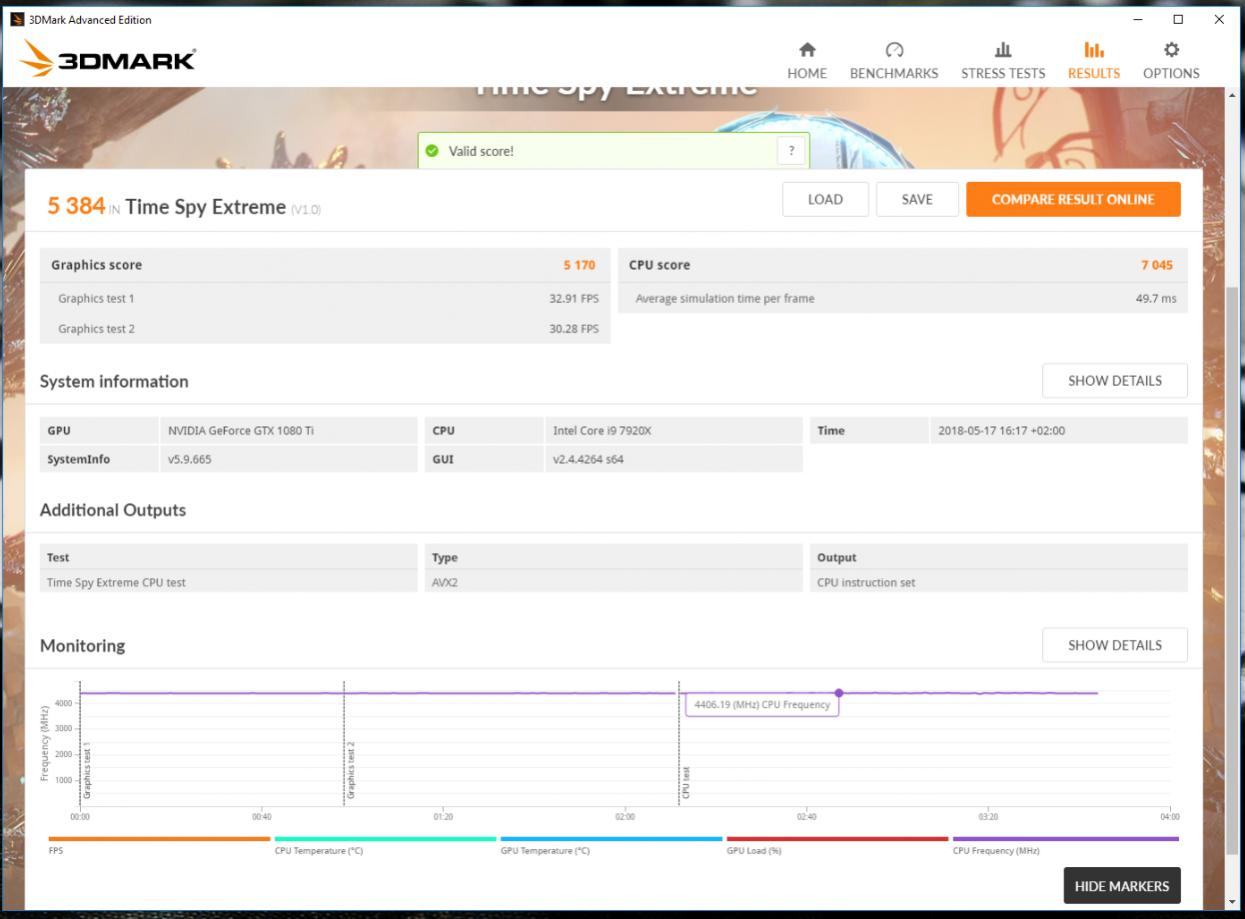The width and height of the screenshot is (1245, 919).
Task: Show details for System information
Action: coord(1115,381)
